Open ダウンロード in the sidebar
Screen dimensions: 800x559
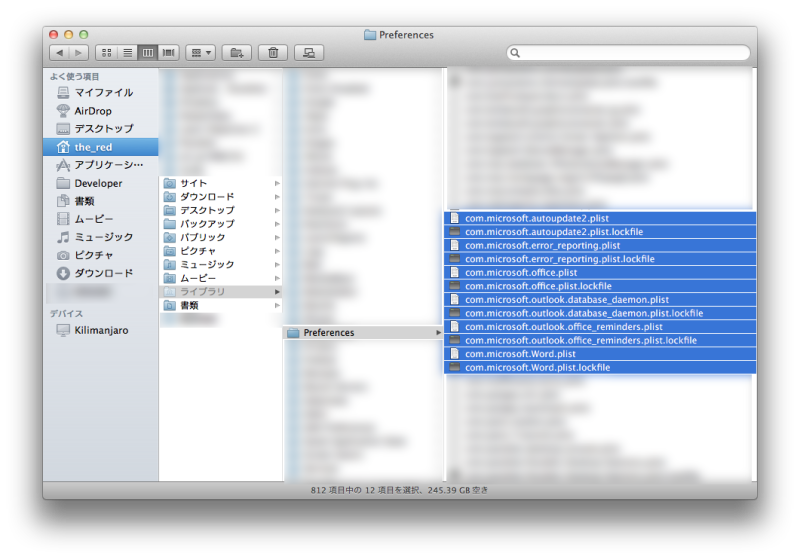click(101, 273)
